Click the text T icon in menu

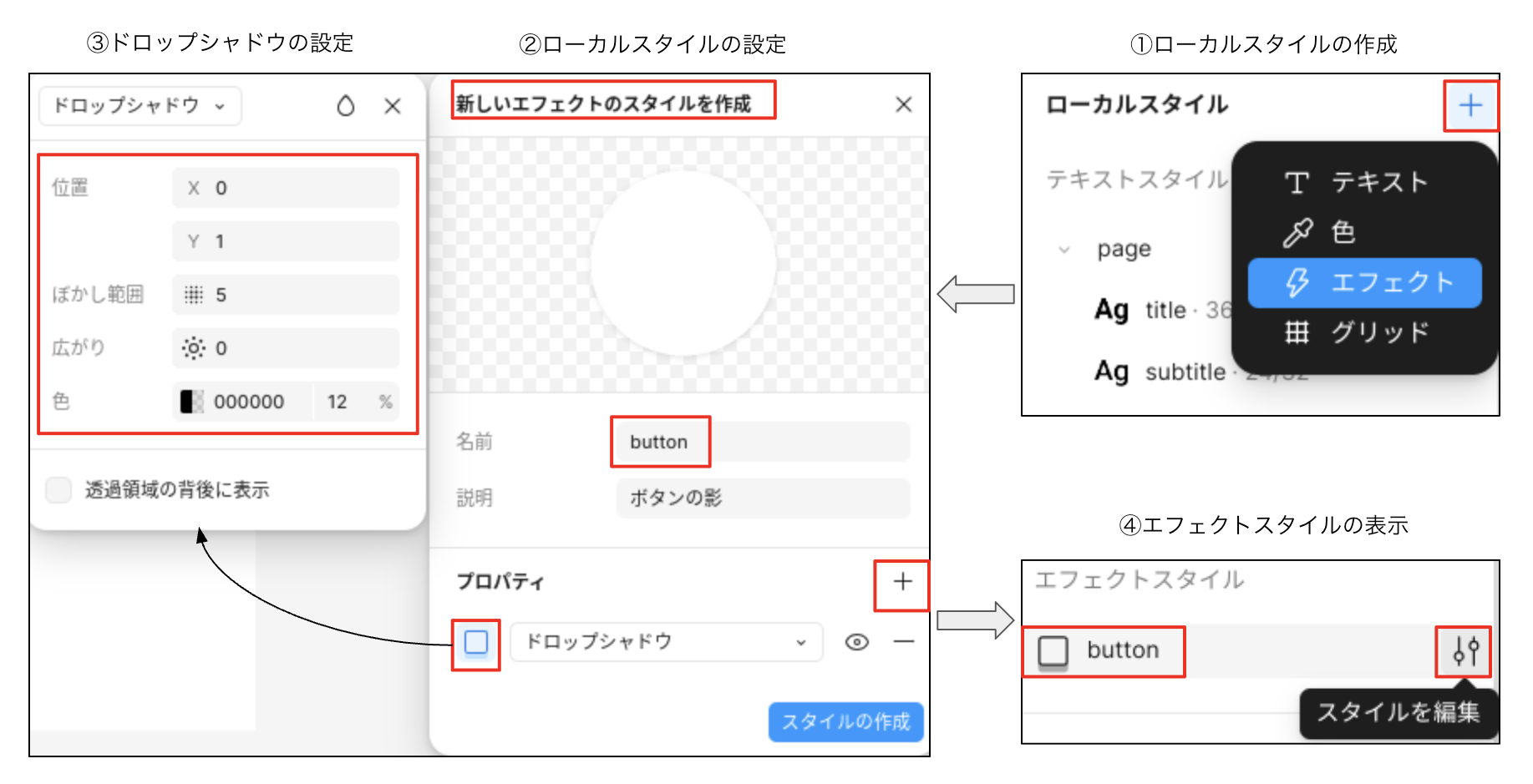[1297, 182]
